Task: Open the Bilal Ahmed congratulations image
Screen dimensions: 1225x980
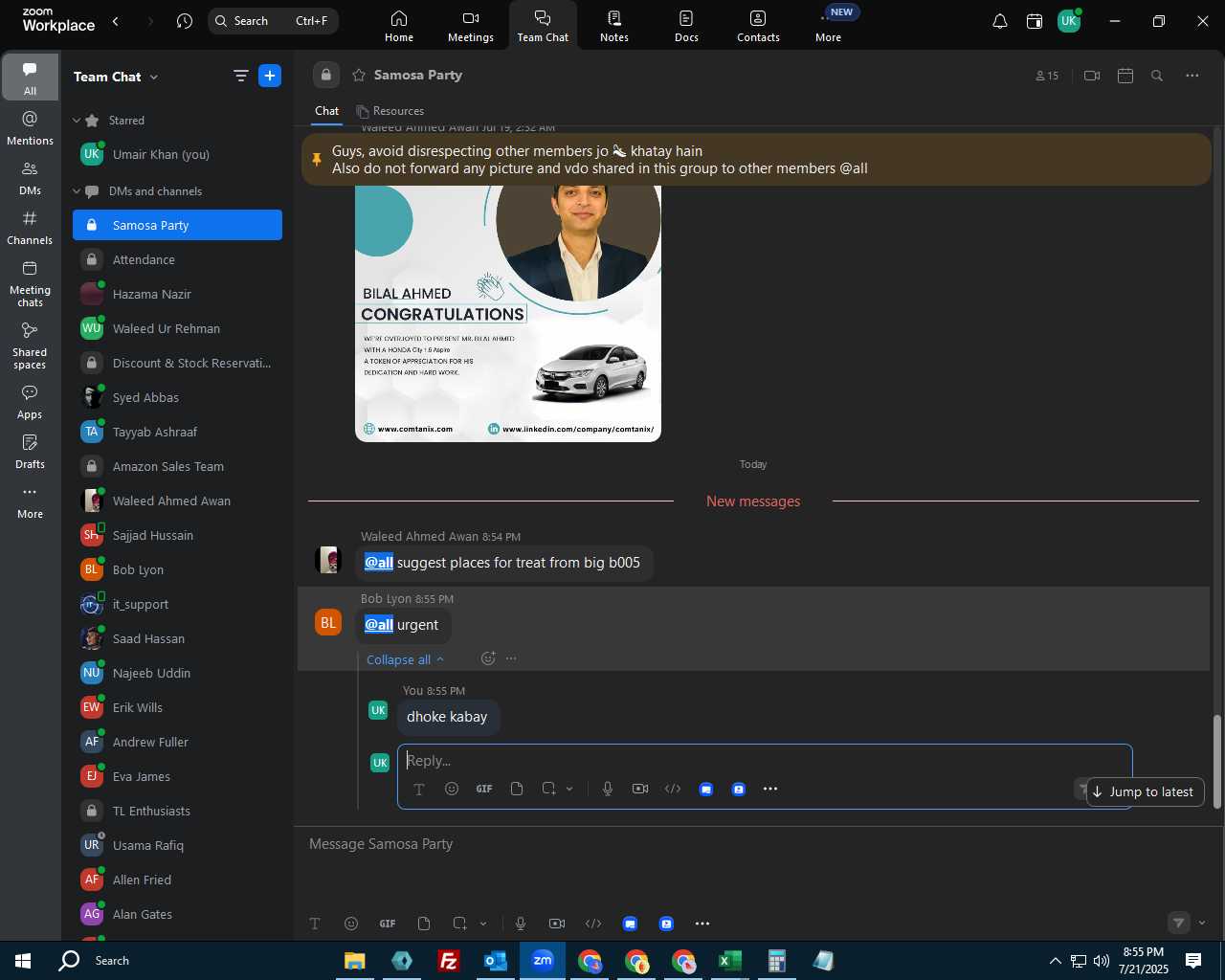Action: pos(508,313)
